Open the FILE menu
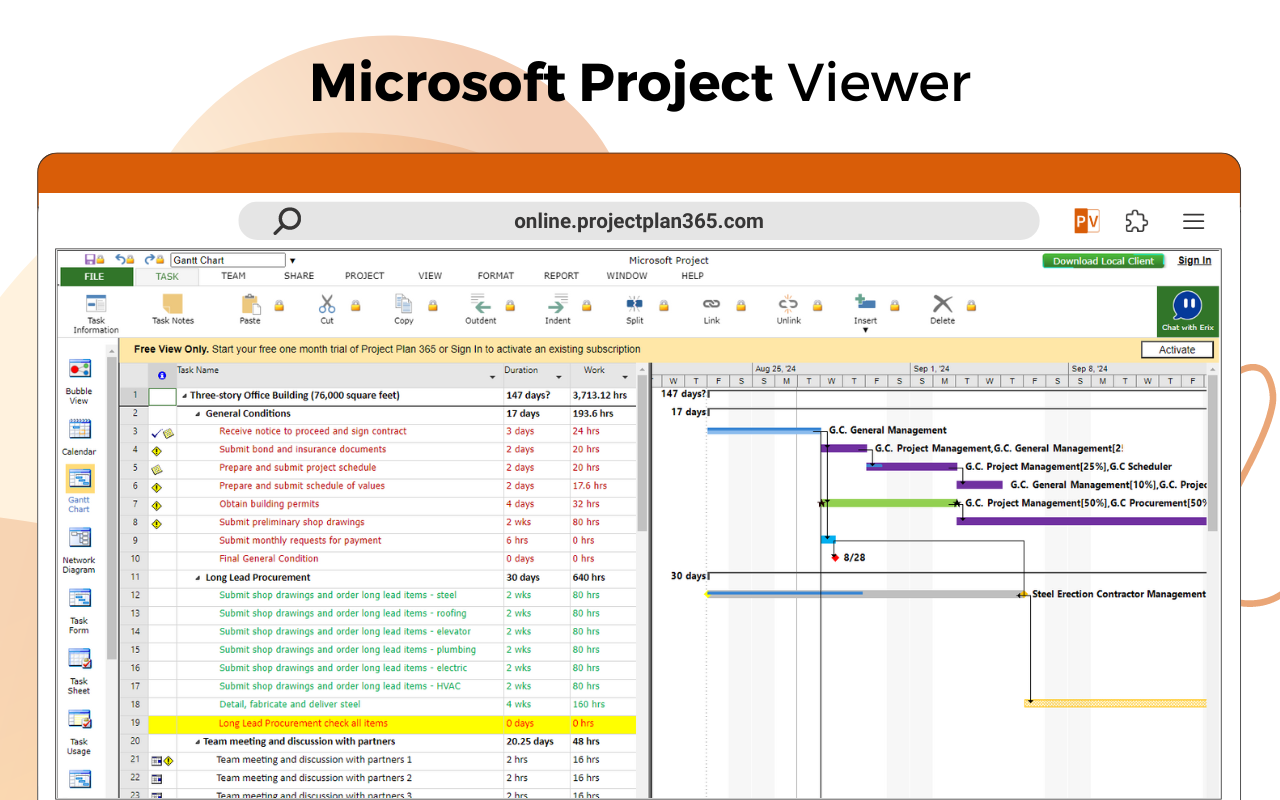Screen dimensions: 1280x800 click(96, 276)
